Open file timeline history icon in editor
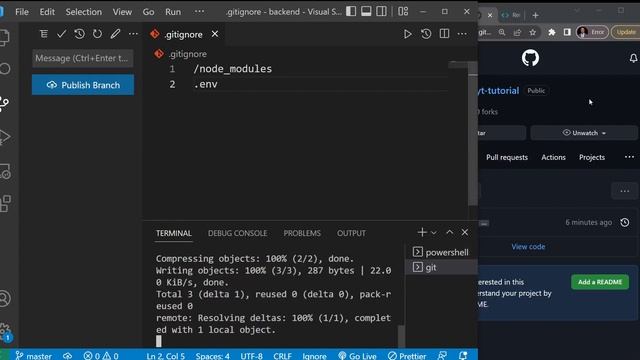Image resolution: width=640 pixels, height=360 pixels. point(426,34)
